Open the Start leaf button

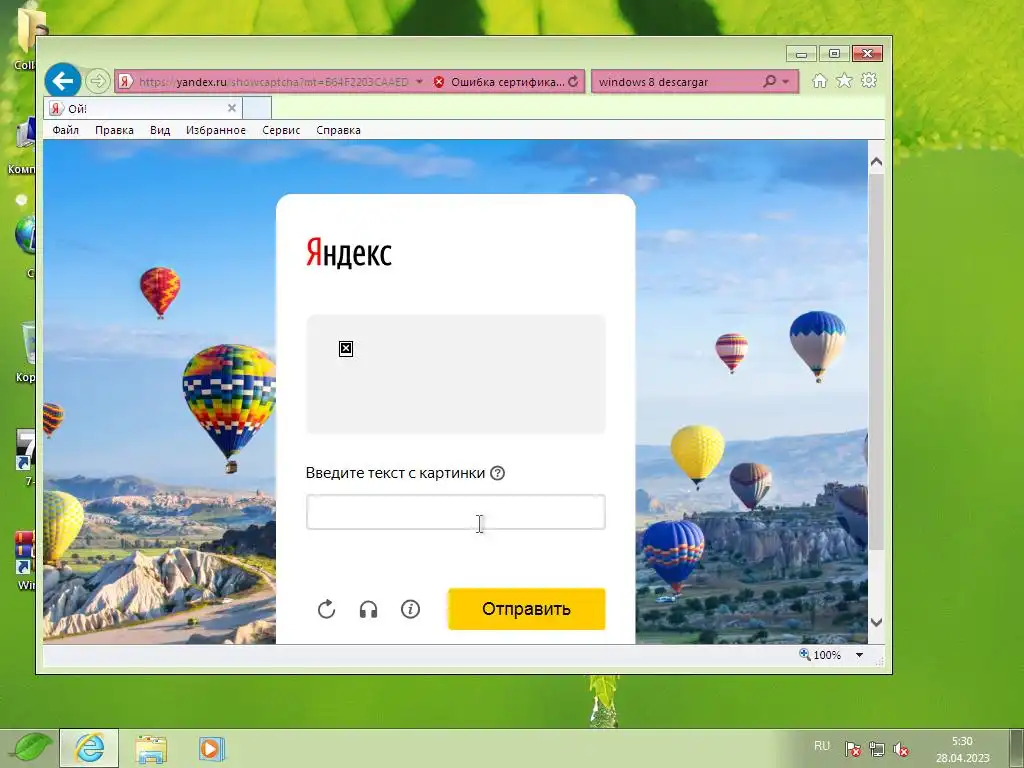point(31,748)
